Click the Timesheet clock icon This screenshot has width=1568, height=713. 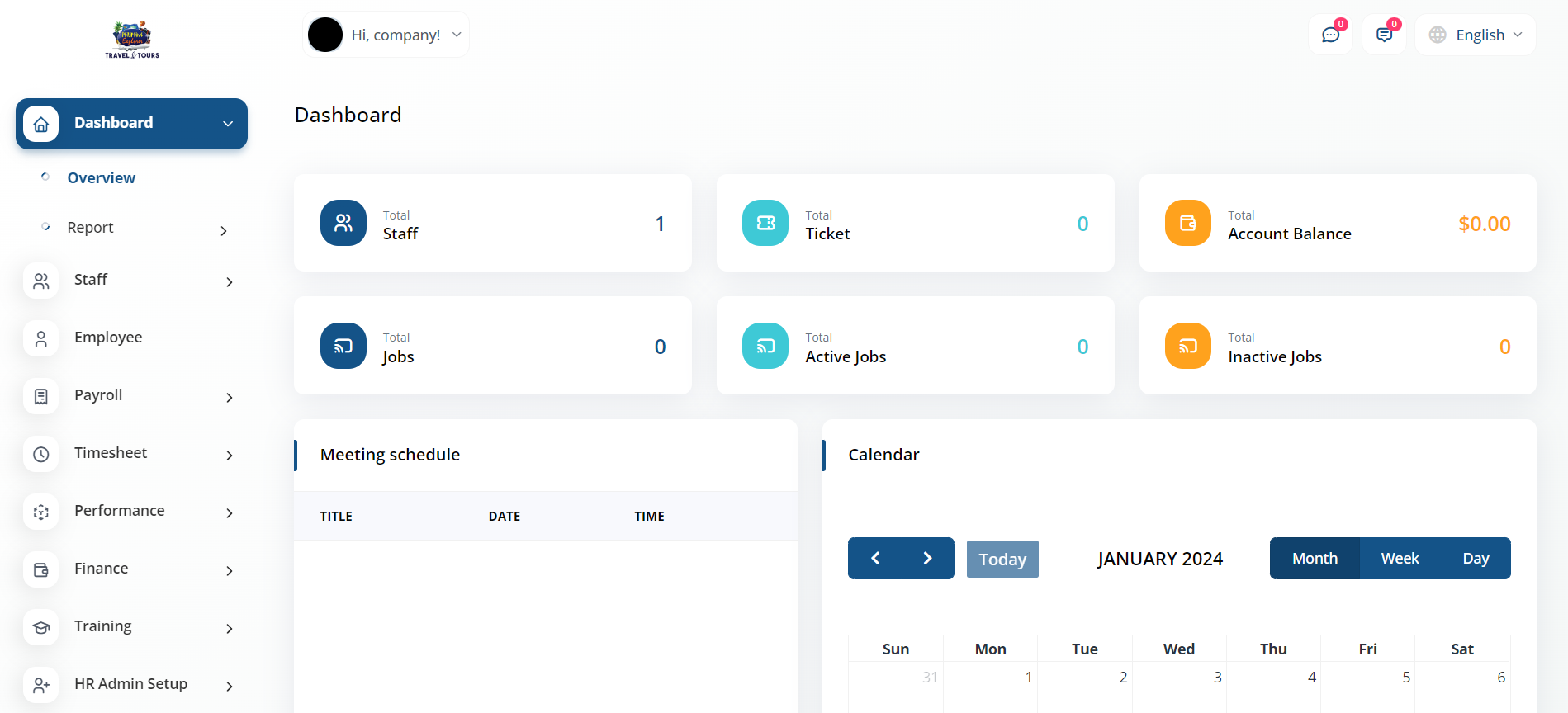click(x=41, y=454)
